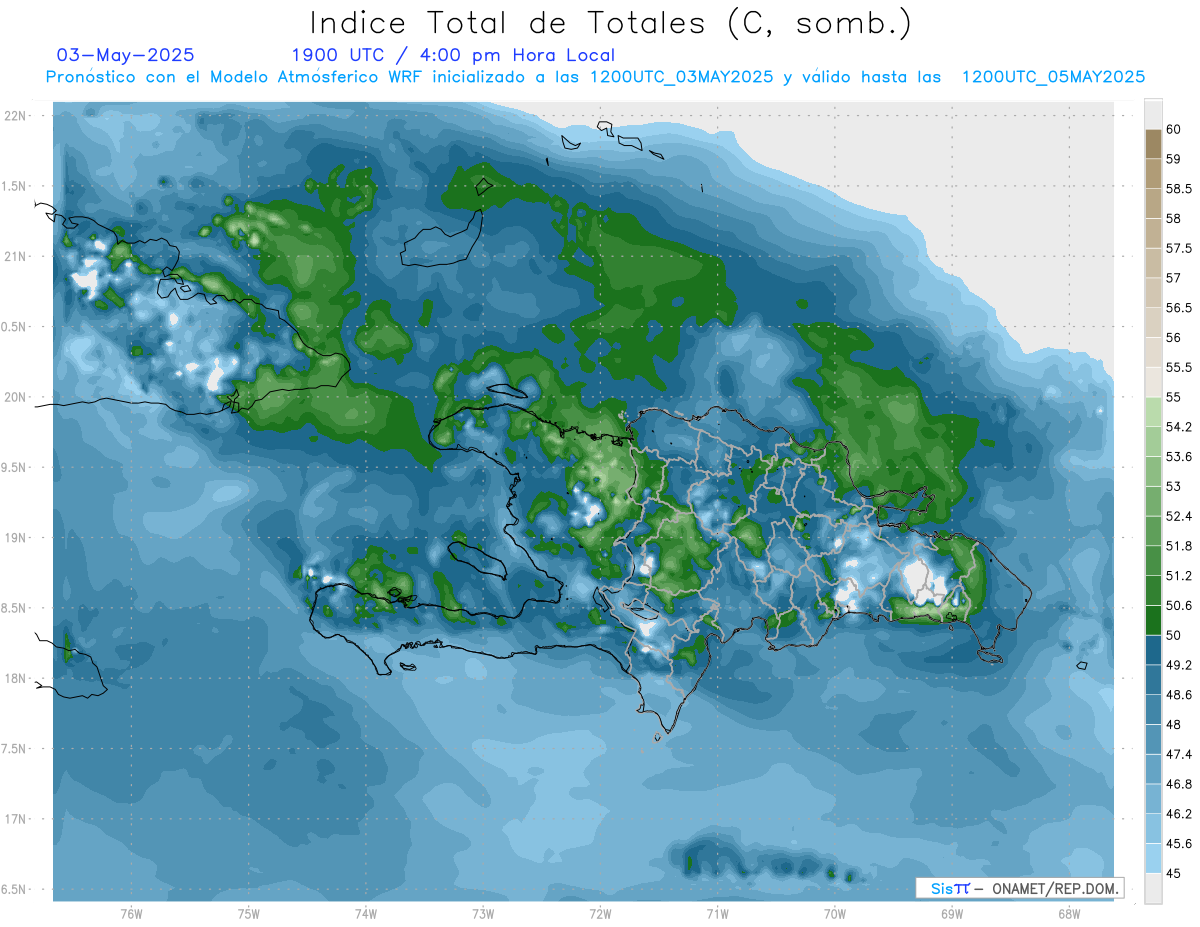1200x927 pixels.
Task: Click the '1900 UTC / 4:00 pm Hora Local' text
Action: 453,55
